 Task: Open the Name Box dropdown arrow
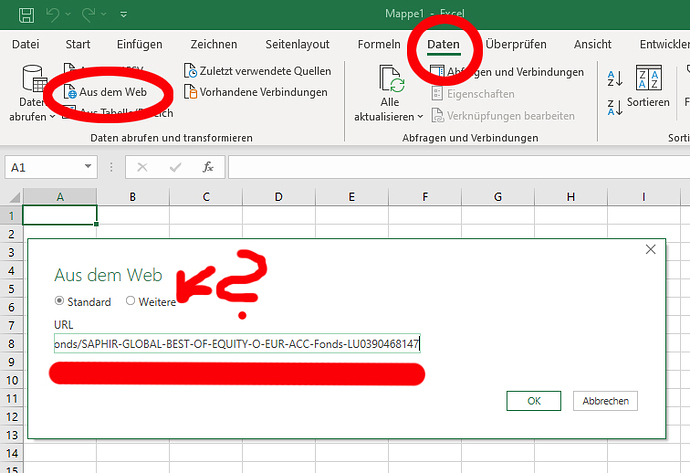pos(88,167)
